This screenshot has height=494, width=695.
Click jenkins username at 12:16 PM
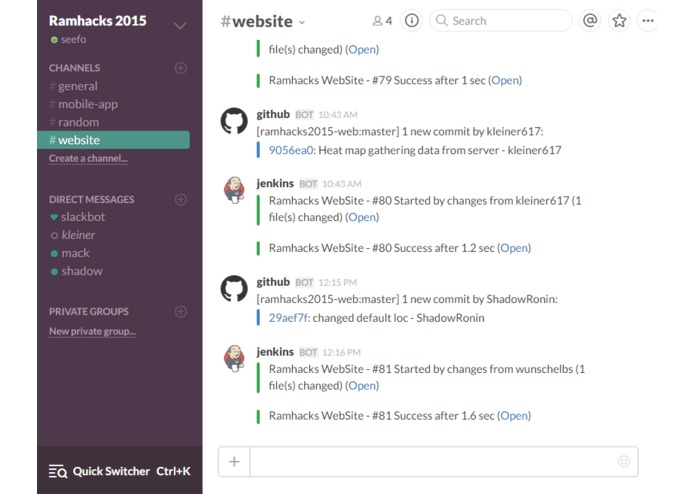pos(275,352)
